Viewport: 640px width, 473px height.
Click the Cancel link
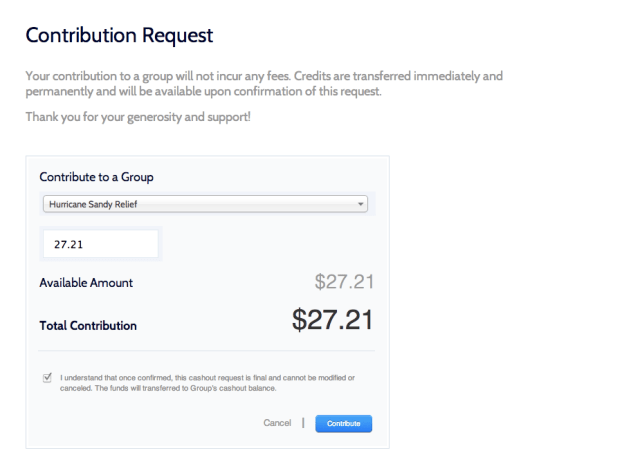(277, 424)
